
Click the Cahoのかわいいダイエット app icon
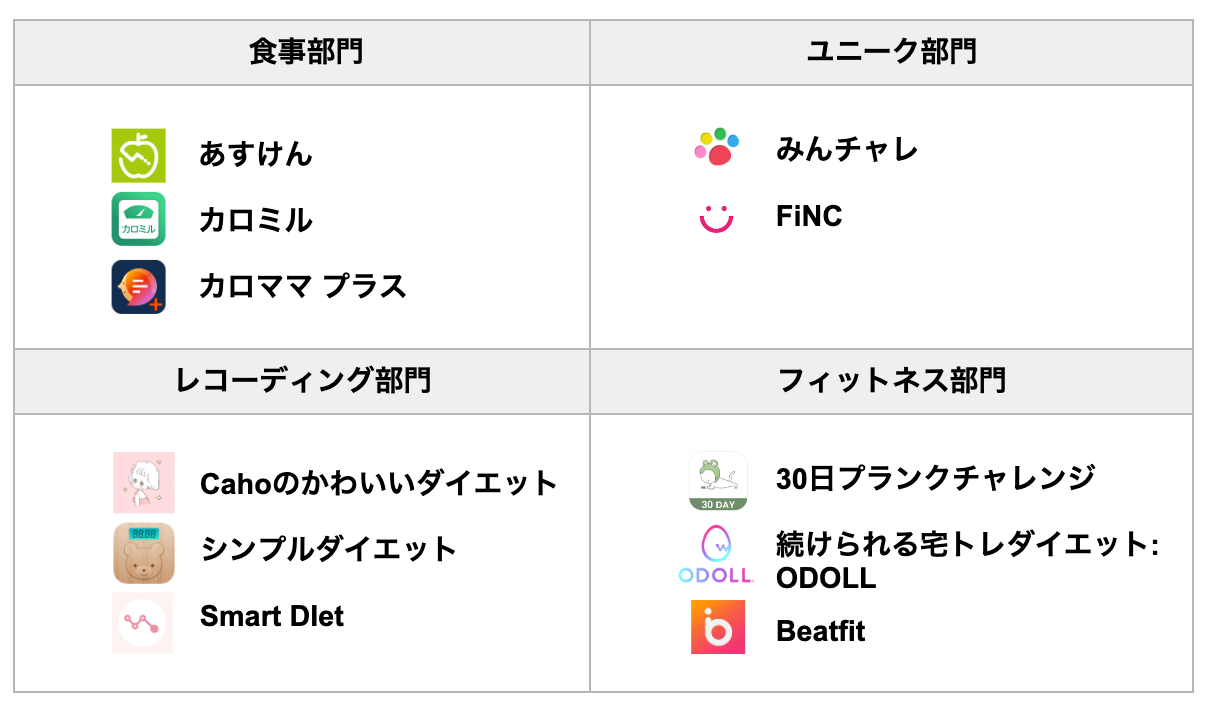143,482
